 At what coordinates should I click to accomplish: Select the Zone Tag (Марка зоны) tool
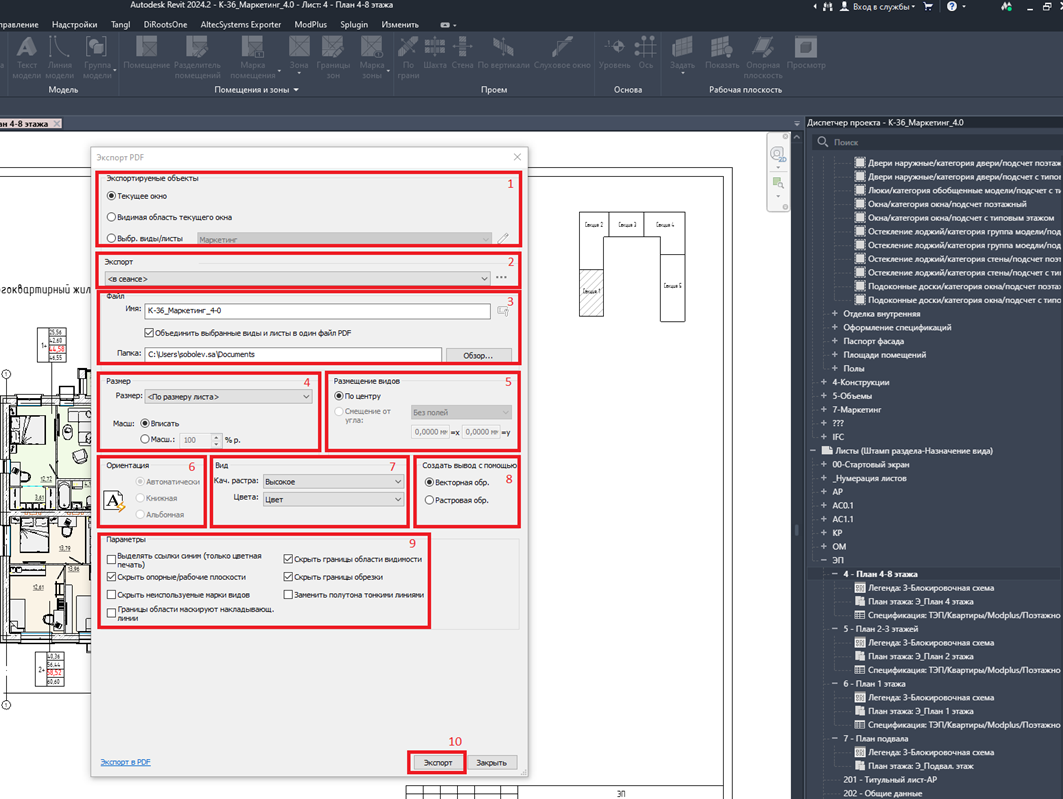tap(372, 56)
